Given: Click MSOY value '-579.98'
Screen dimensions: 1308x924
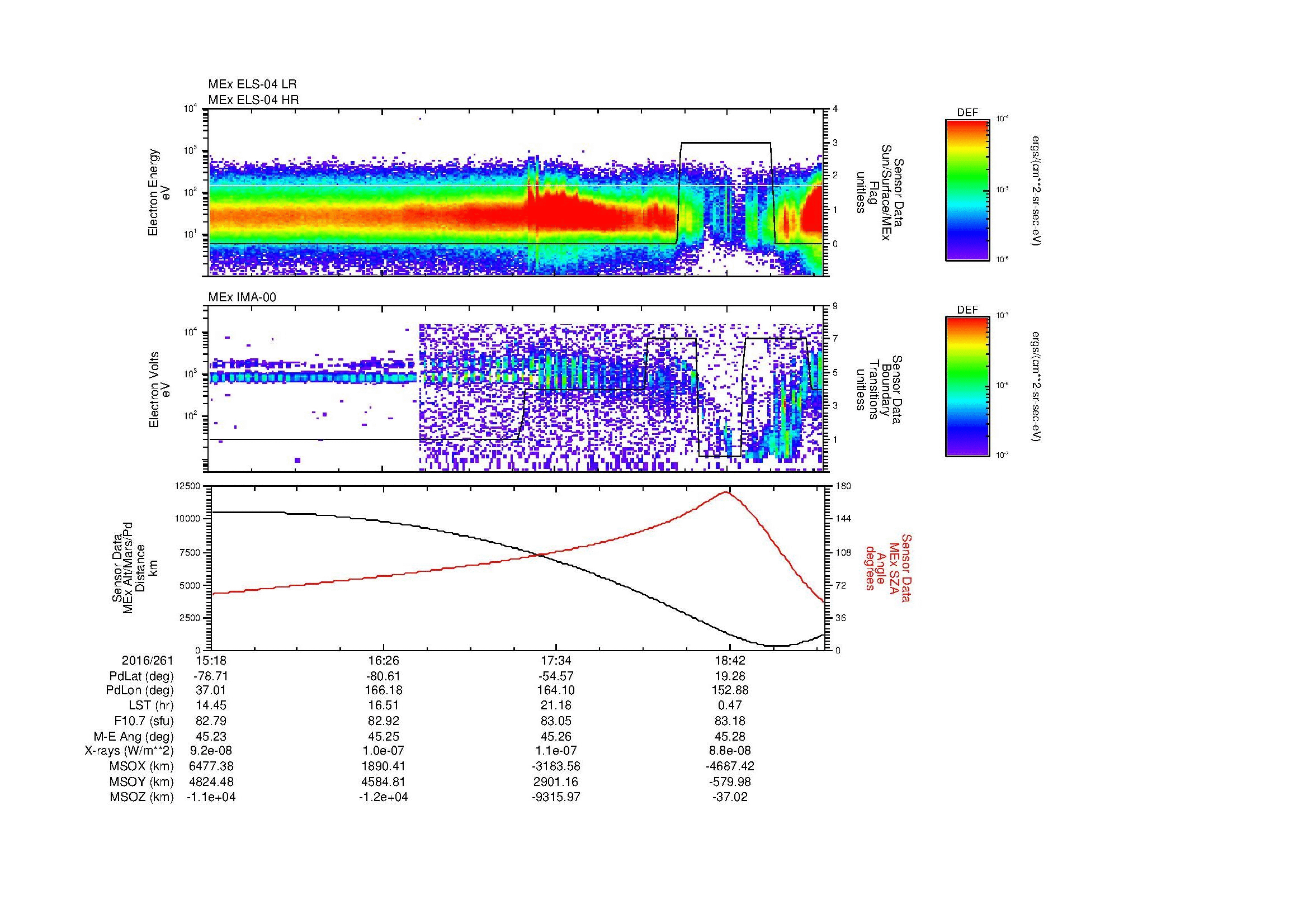Looking at the screenshot, I should point(730,781).
